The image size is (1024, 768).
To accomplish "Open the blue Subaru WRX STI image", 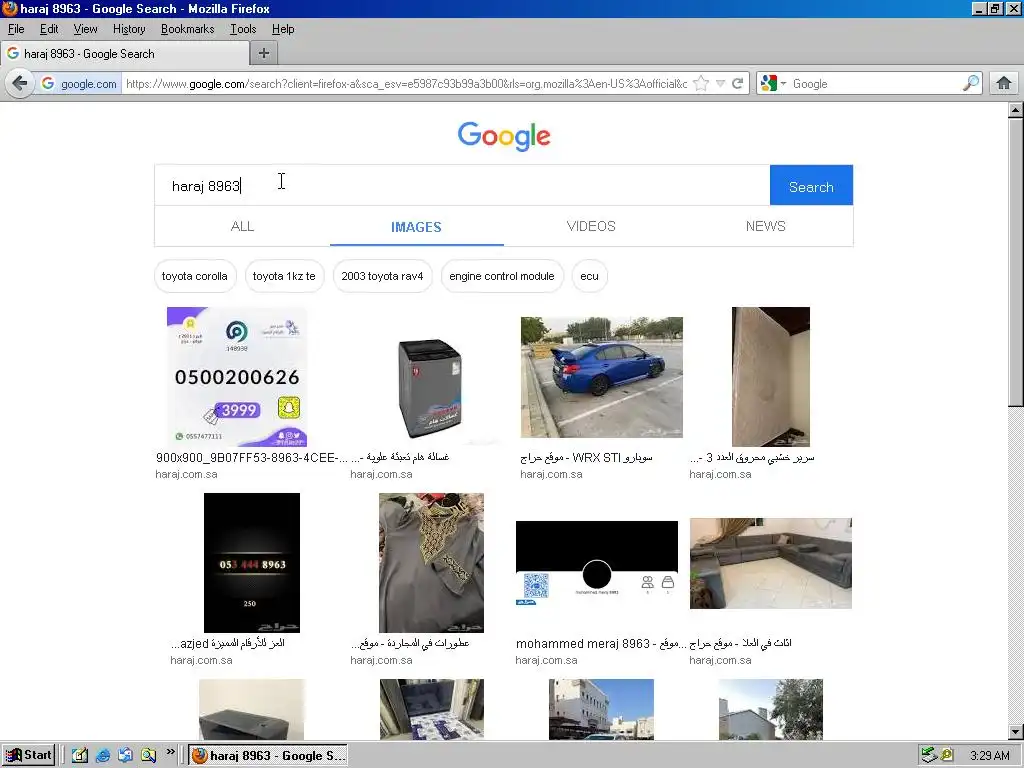I will click(601, 377).
